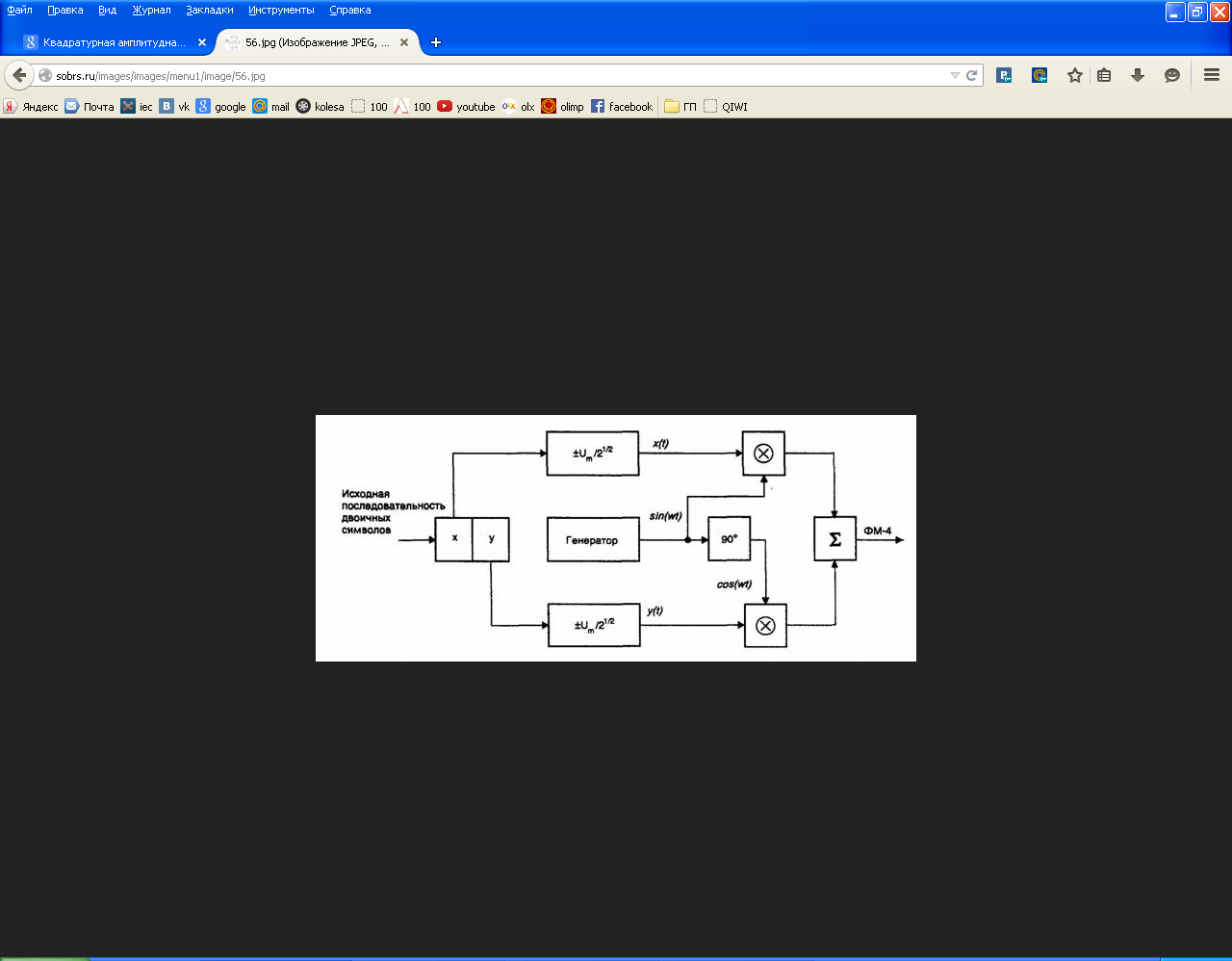Screen dimensions: 1232x961
Task: Expand the ГП bookmarks folder
Action: (680, 107)
